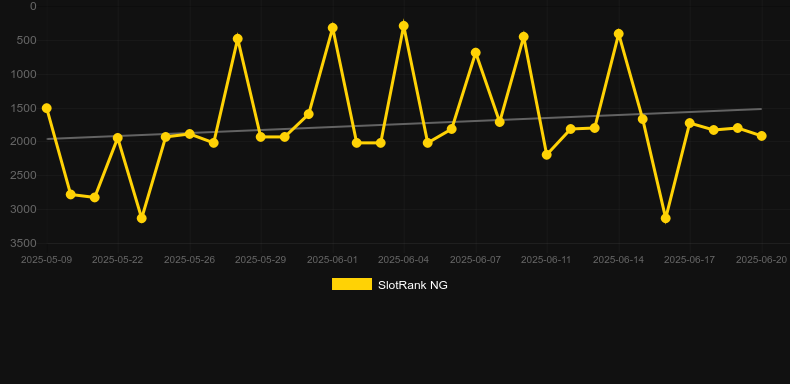This screenshot has width=790, height=384.
Task: Select the first data point at 2025-05-09
Action: pyautogui.click(x=46, y=108)
